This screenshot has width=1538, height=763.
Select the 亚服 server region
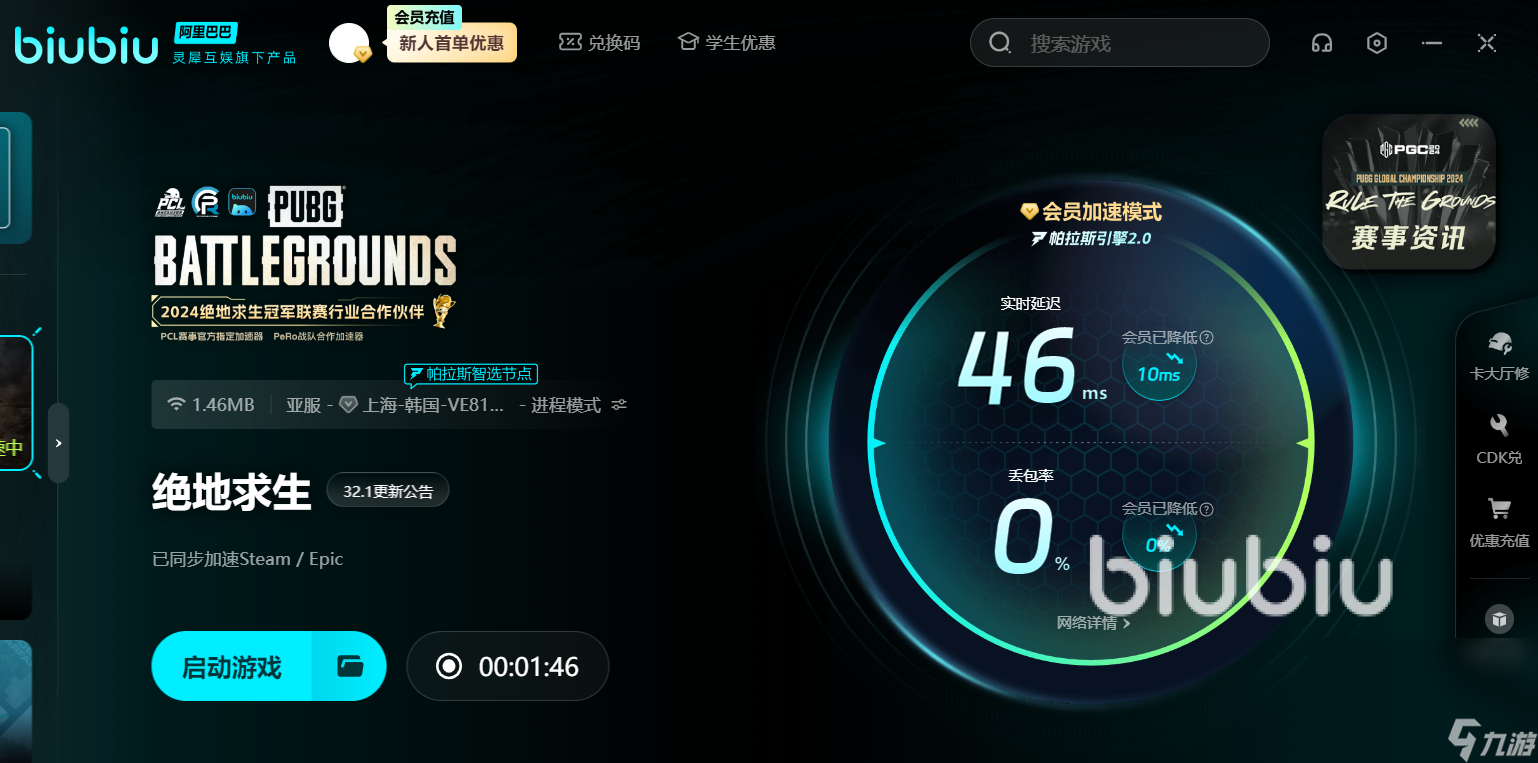click(303, 405)
